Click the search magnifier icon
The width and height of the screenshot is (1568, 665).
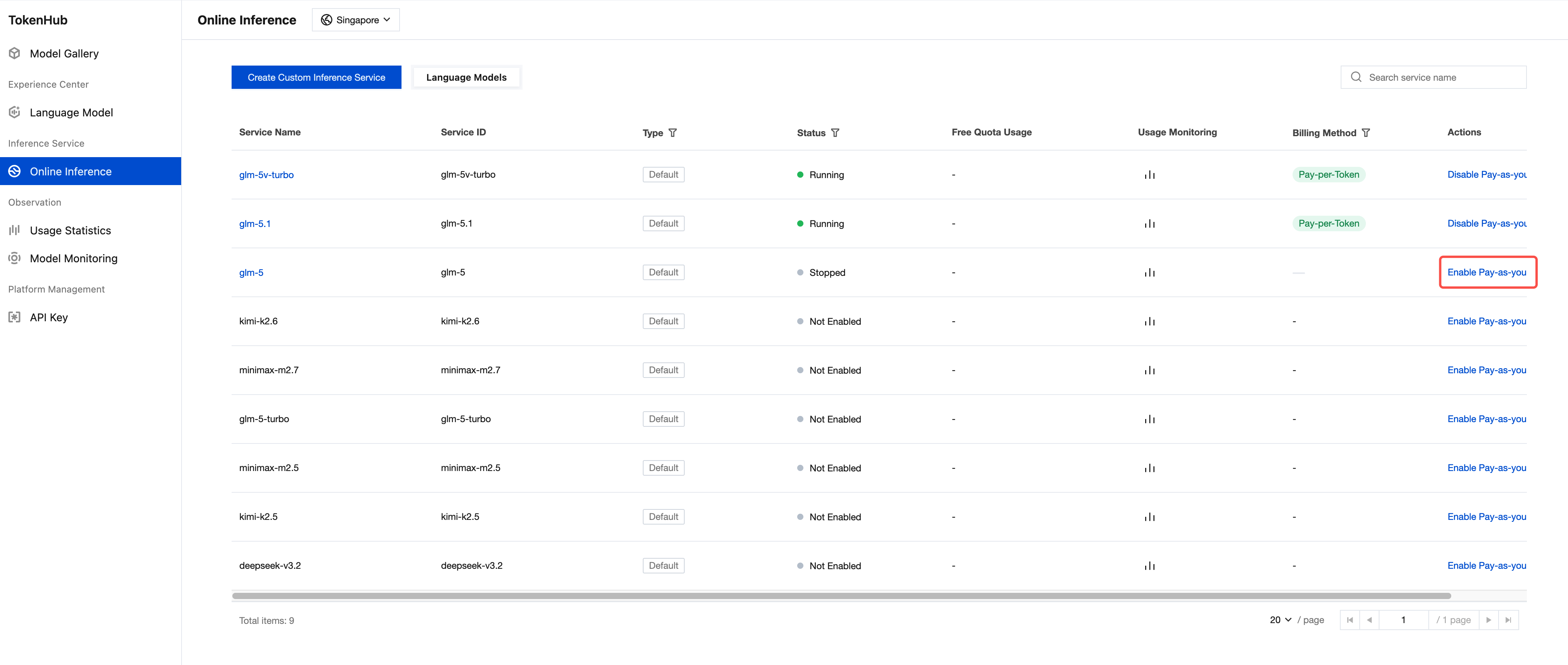[x=1355, y=77]
